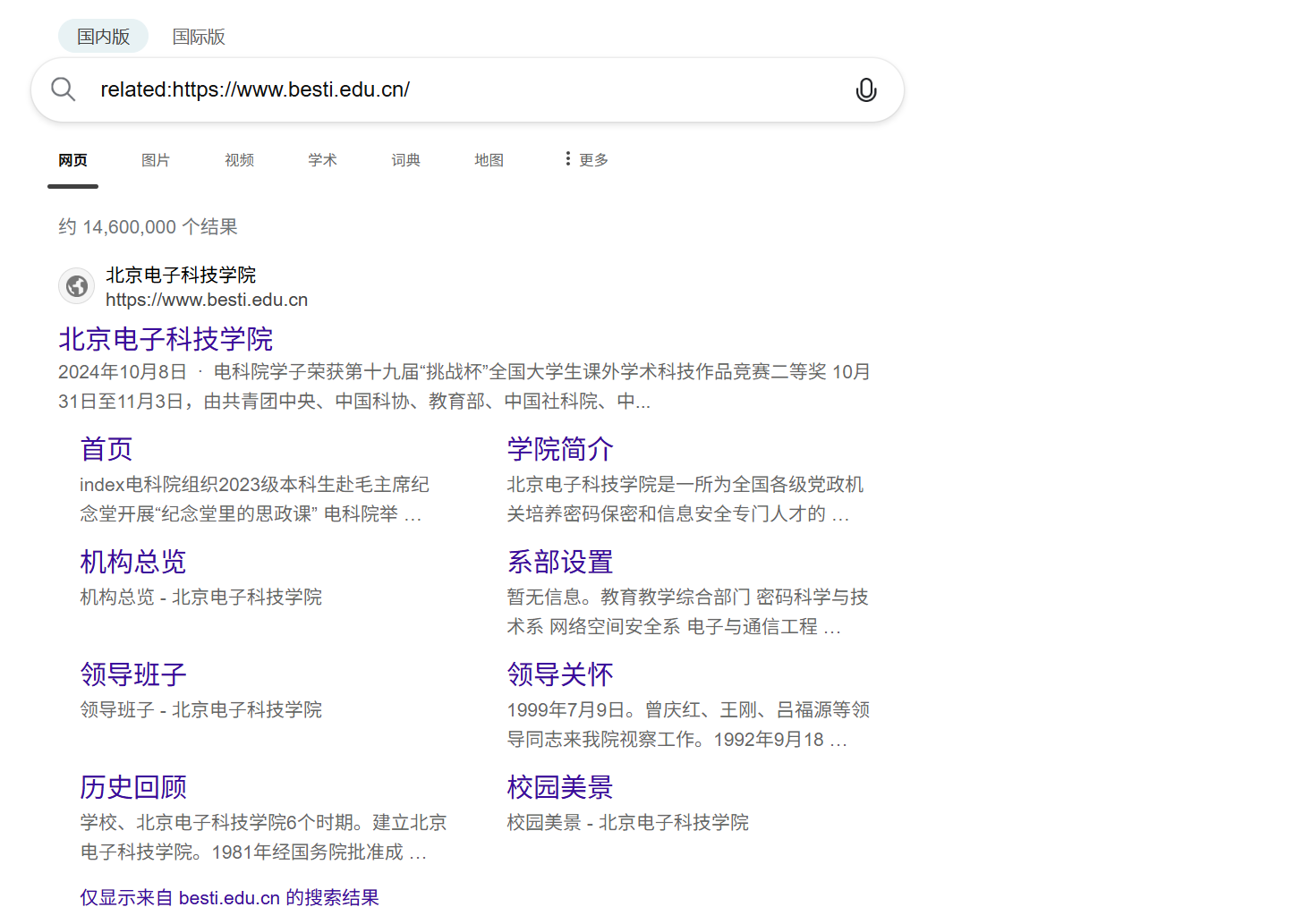The width and height of the screenshot is (1302, 924).
Task: Select the 学术 results tab
Action: (x=322, y=160)
